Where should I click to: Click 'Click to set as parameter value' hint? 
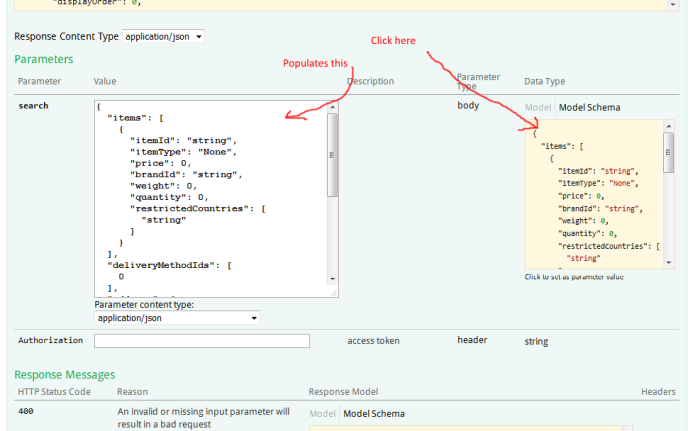click(x=574, y=277)
